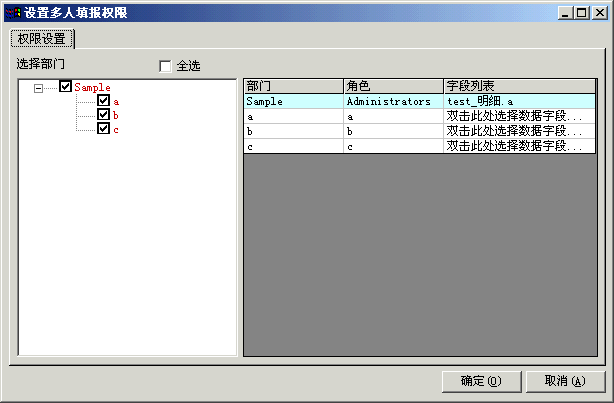Viewport: 614px width, 403px height.
Task: Click the application icon in title bar
Action: (13, 13)
